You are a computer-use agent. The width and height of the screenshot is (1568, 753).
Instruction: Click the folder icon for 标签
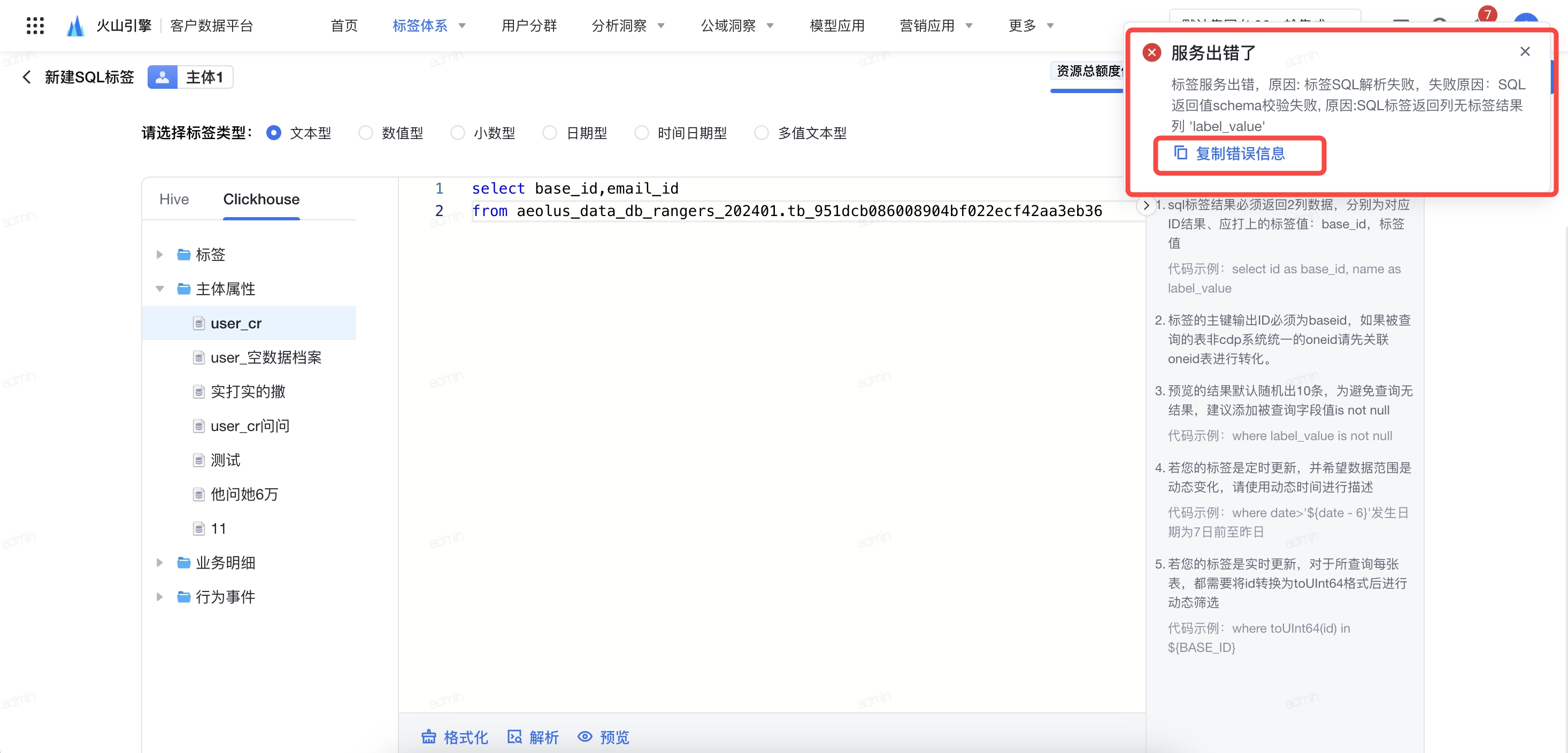[x=184, y=255]
